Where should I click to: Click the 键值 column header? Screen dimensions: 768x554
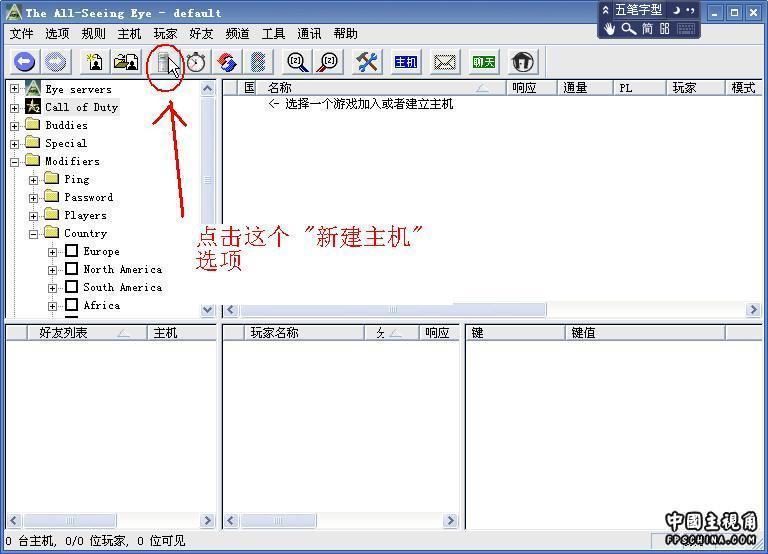point(645,333)
